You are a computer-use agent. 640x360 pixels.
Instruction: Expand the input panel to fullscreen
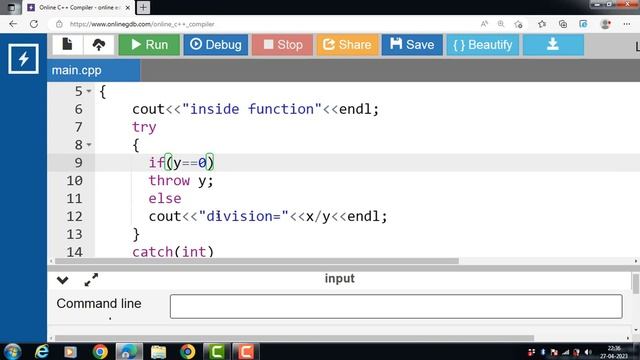coord(91,280)
